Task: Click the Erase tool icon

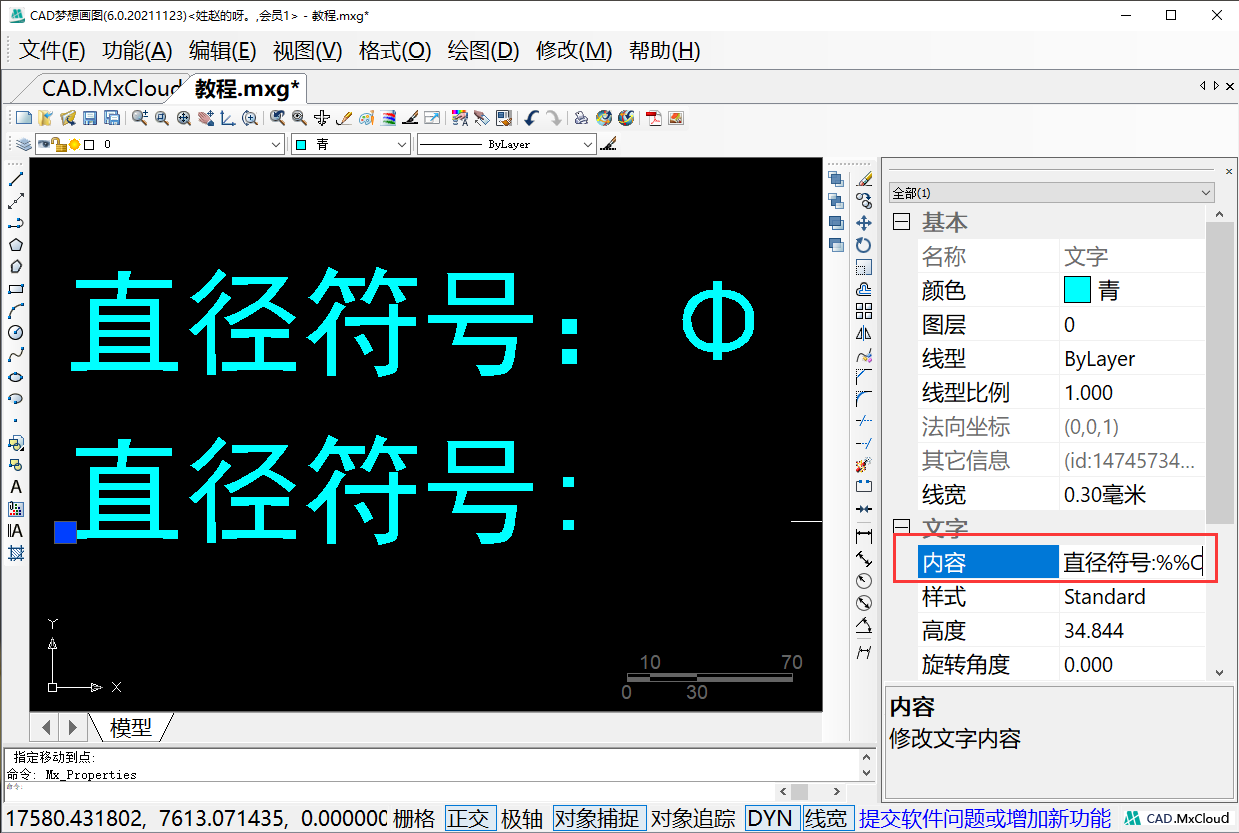Action: click(x=864, y=179)
